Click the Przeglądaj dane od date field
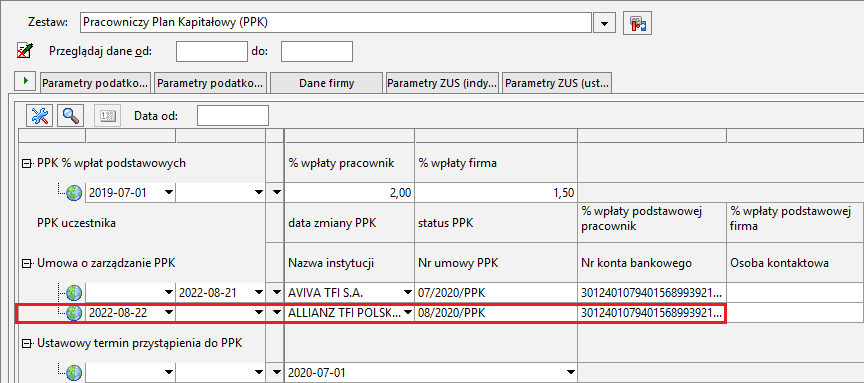Screen dimensions: 864x383 pos(212,51)
